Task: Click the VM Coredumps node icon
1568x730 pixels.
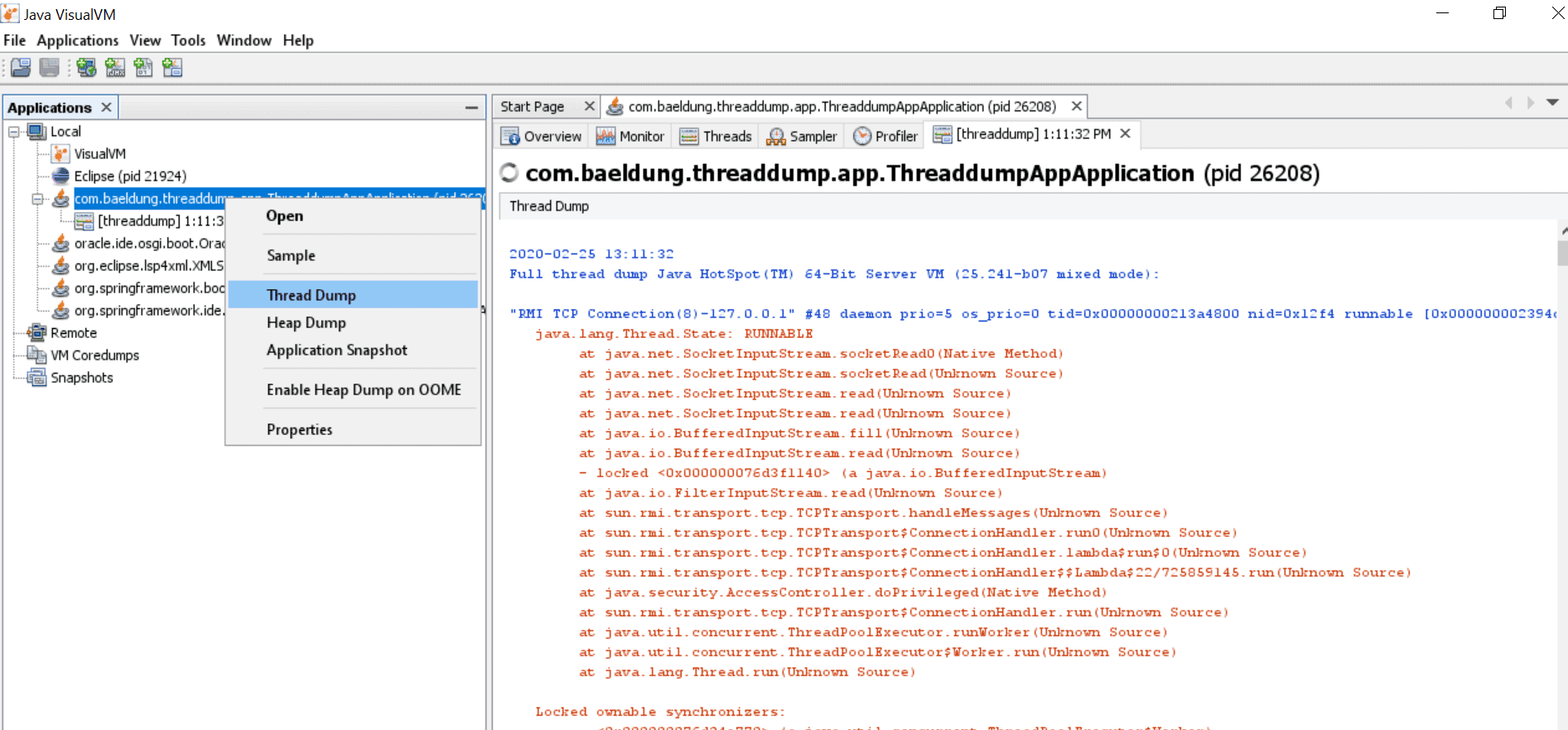Action: pos(36,355)
